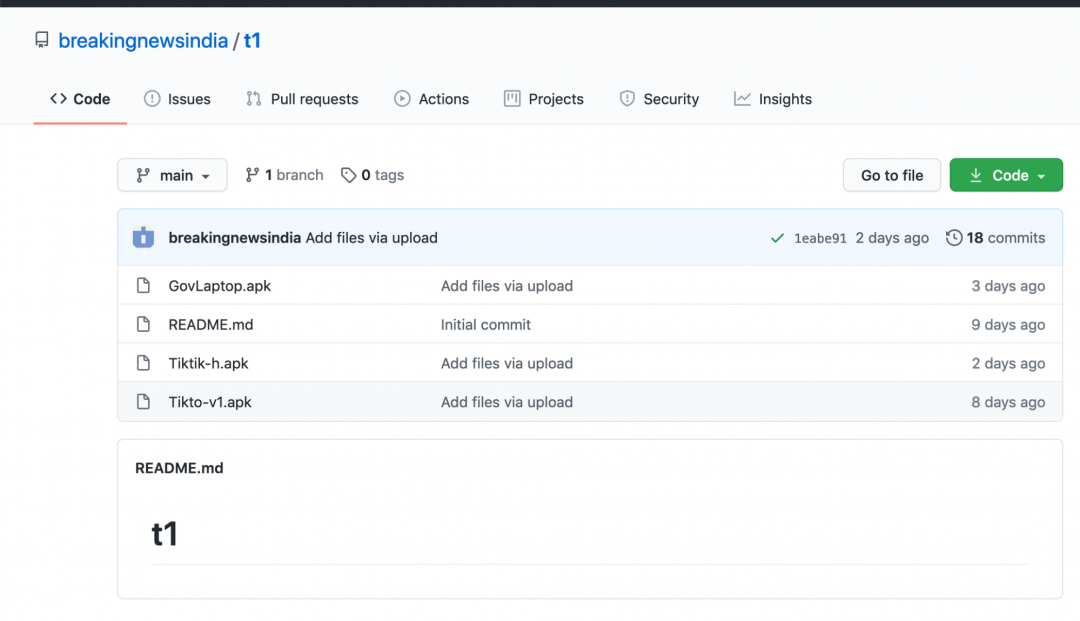Click the file icon next to GovLaptop.apk
This screenshot has width=1080, height=621.
144,286
